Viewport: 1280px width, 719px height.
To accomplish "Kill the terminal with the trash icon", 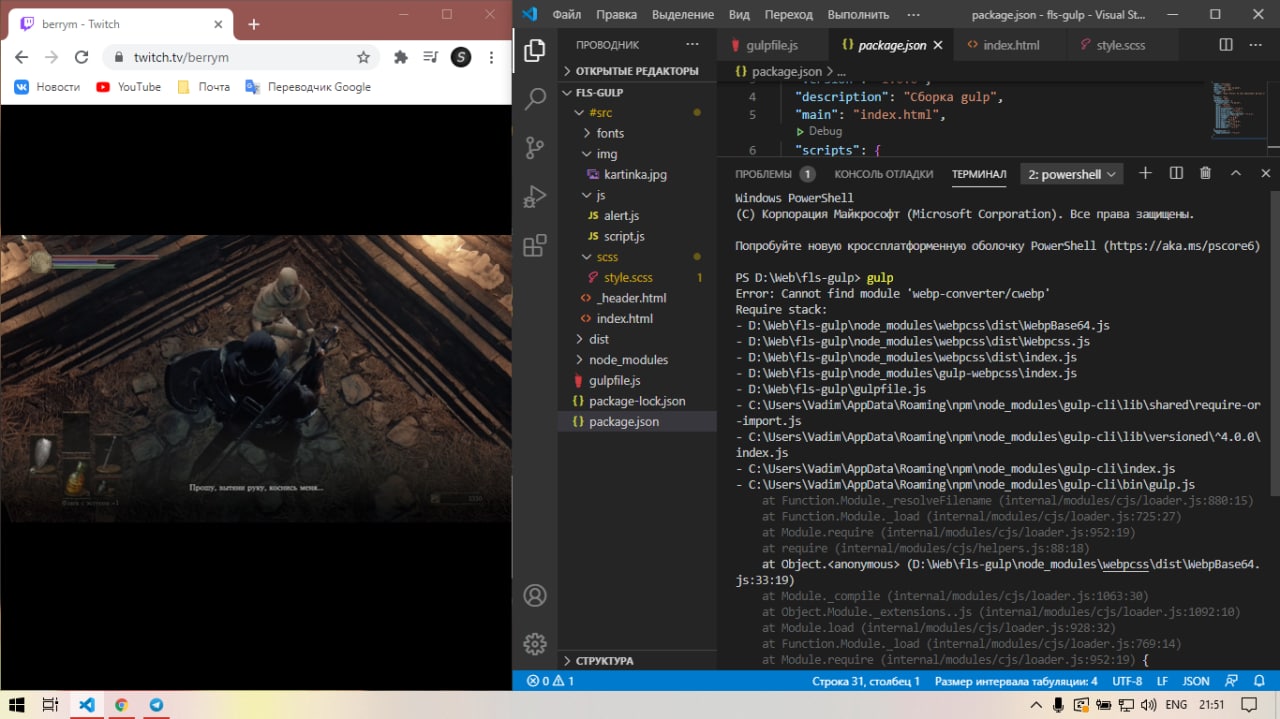I will (1205, 173).
